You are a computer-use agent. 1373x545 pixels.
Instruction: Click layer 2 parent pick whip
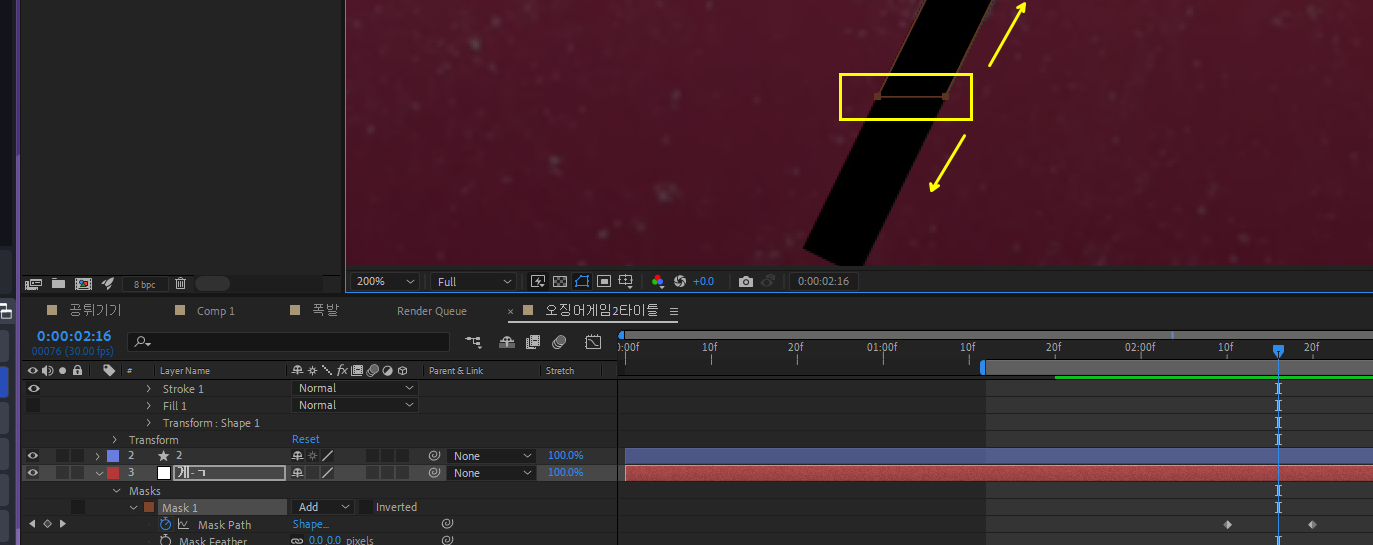tap(434, 456)
